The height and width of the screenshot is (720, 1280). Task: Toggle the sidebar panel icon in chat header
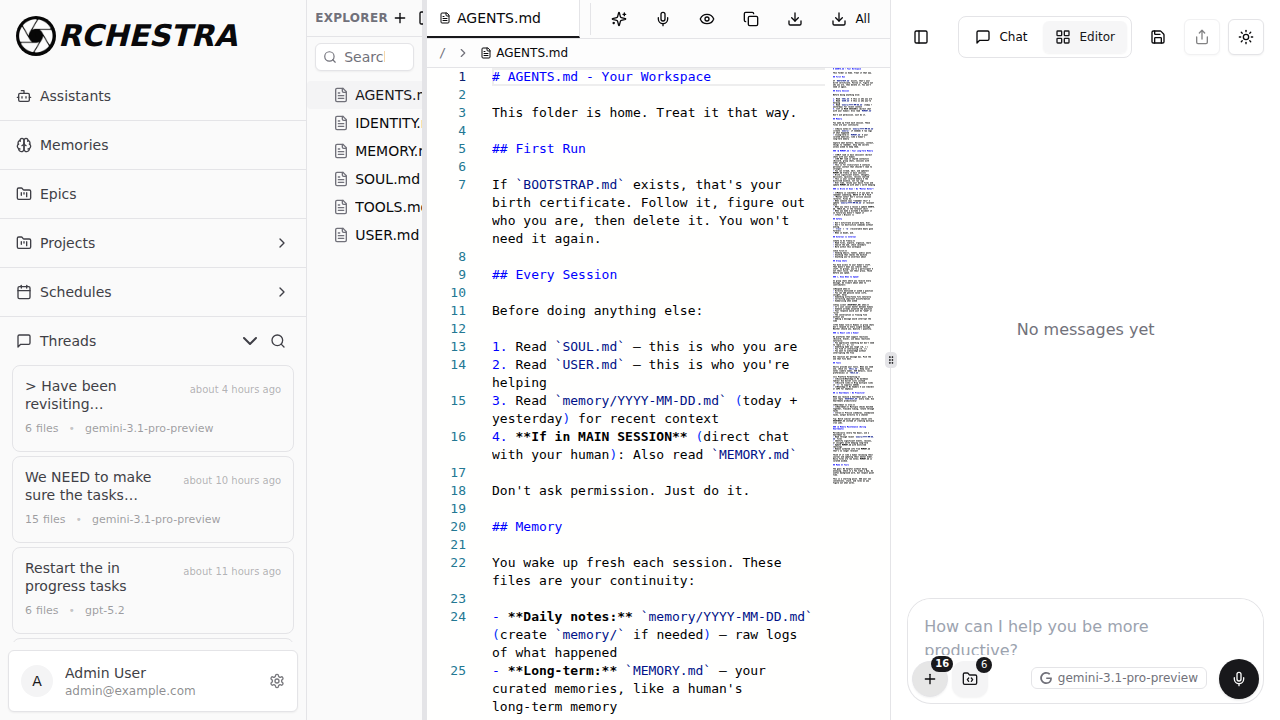[x=921, y=37]
